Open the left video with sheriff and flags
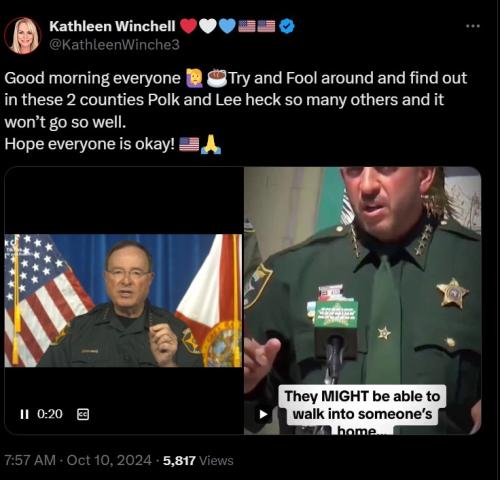Viewport: 500px width, 480px height. click(x=123, y=300)
